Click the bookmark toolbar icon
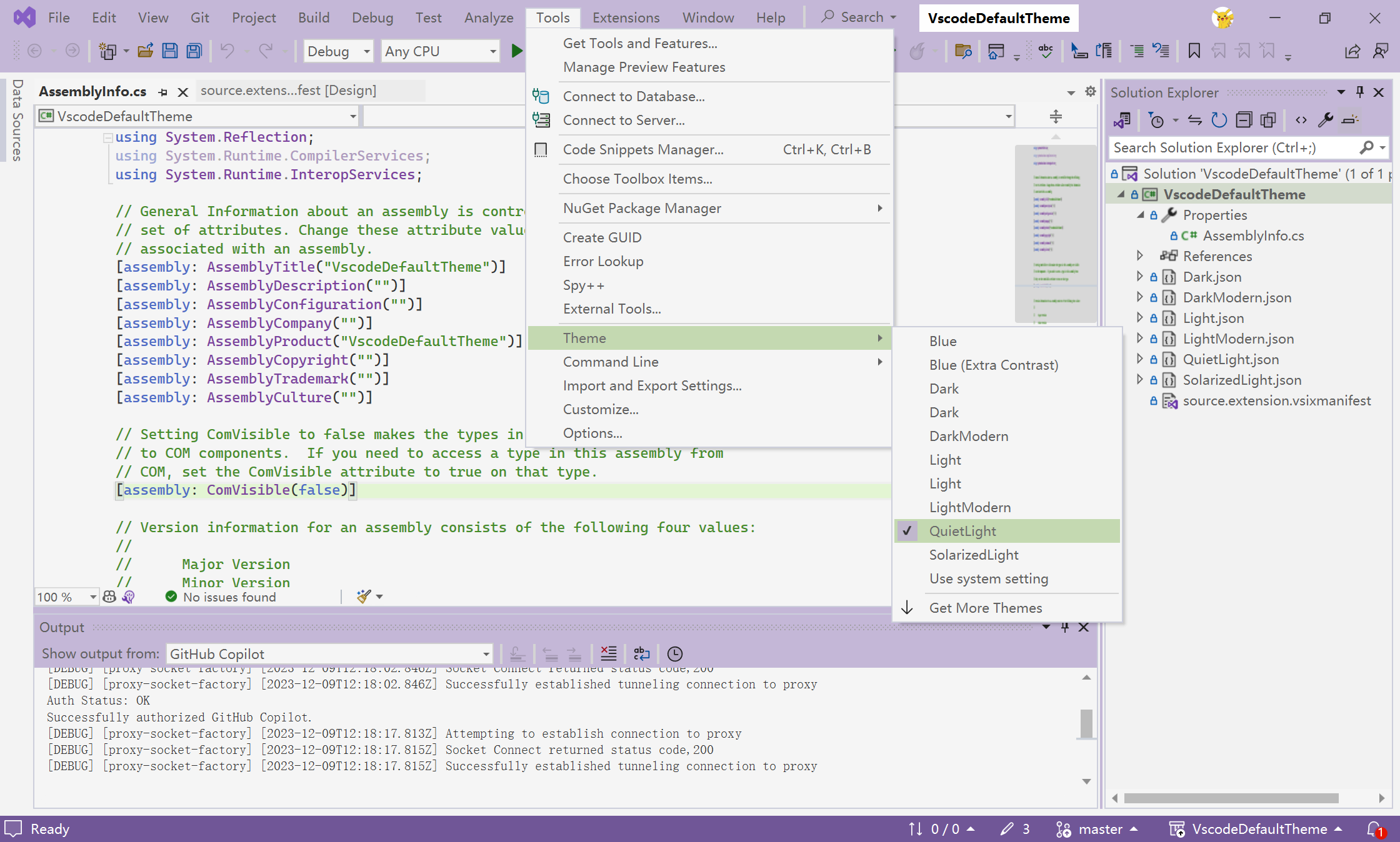The width and height of the screenshot is (1400, 842). click(x=1194, y=51)
